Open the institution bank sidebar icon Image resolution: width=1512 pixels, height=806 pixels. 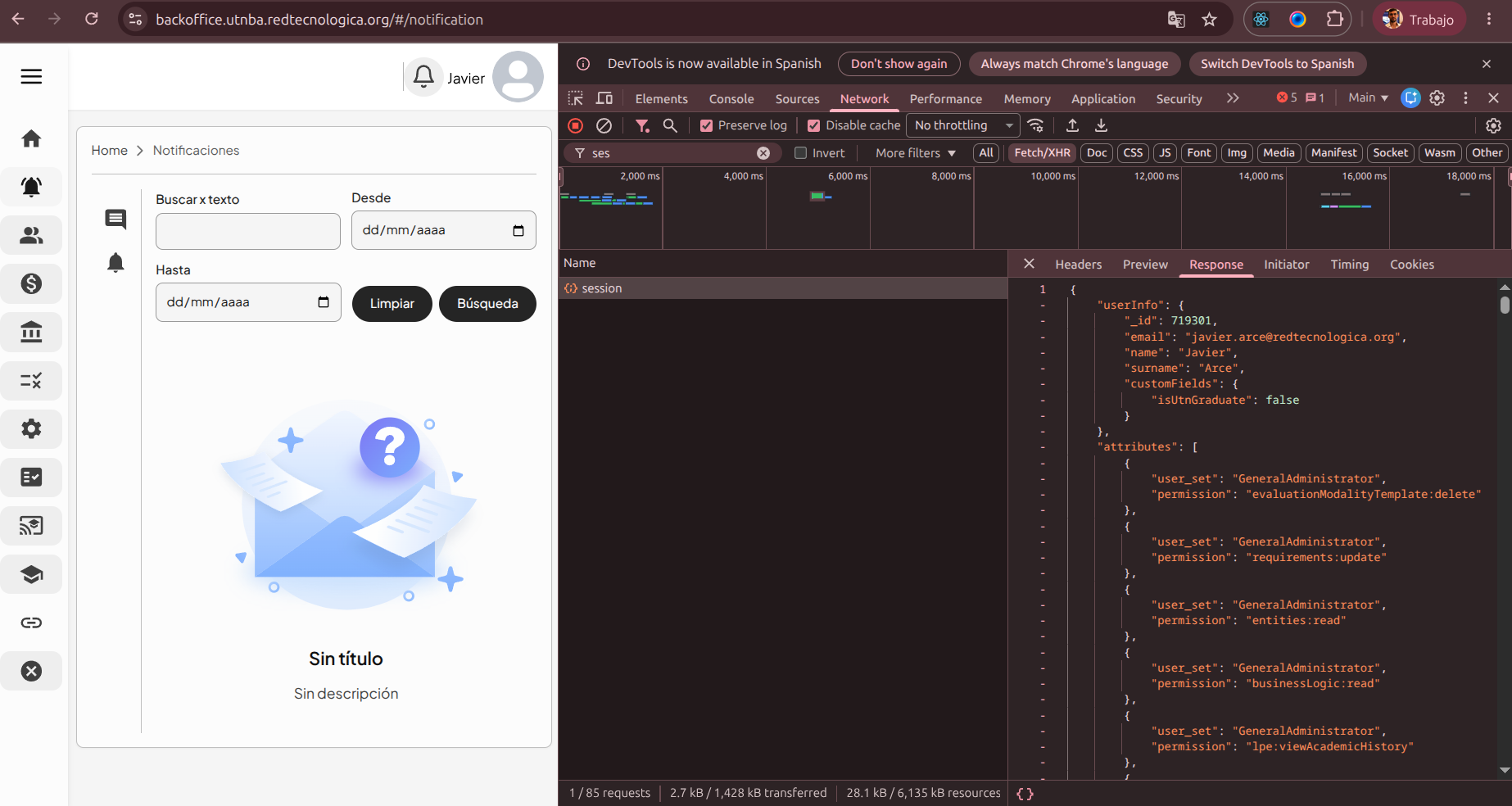point(31,332)
